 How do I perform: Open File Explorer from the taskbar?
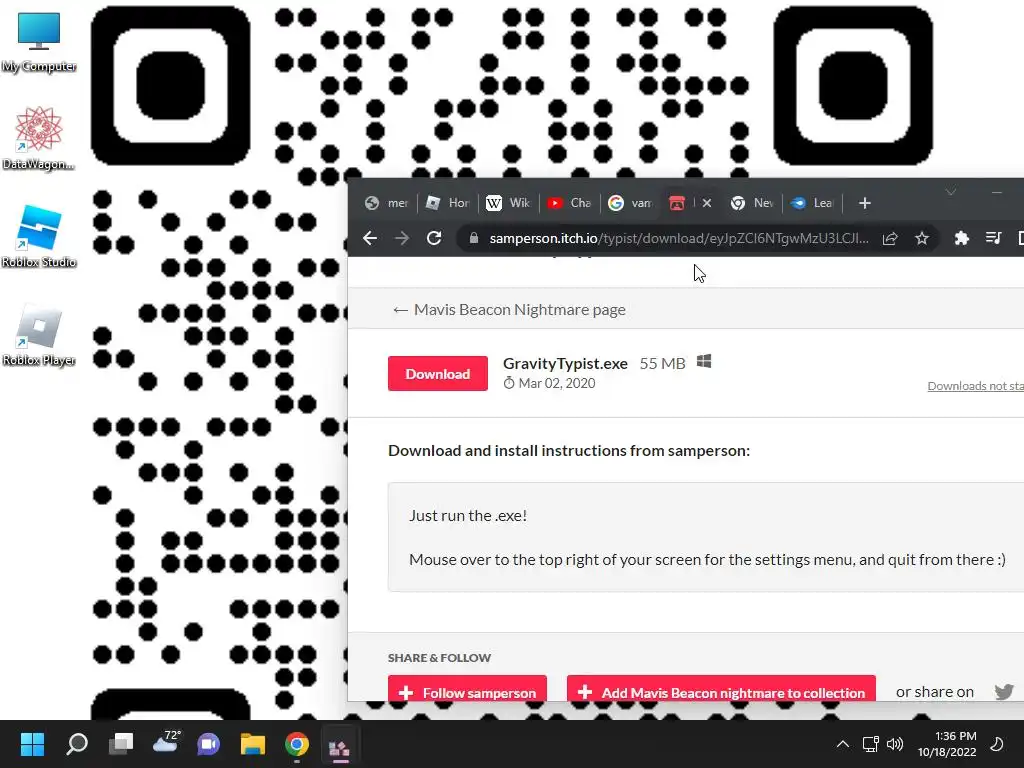[x=253, y=744]
